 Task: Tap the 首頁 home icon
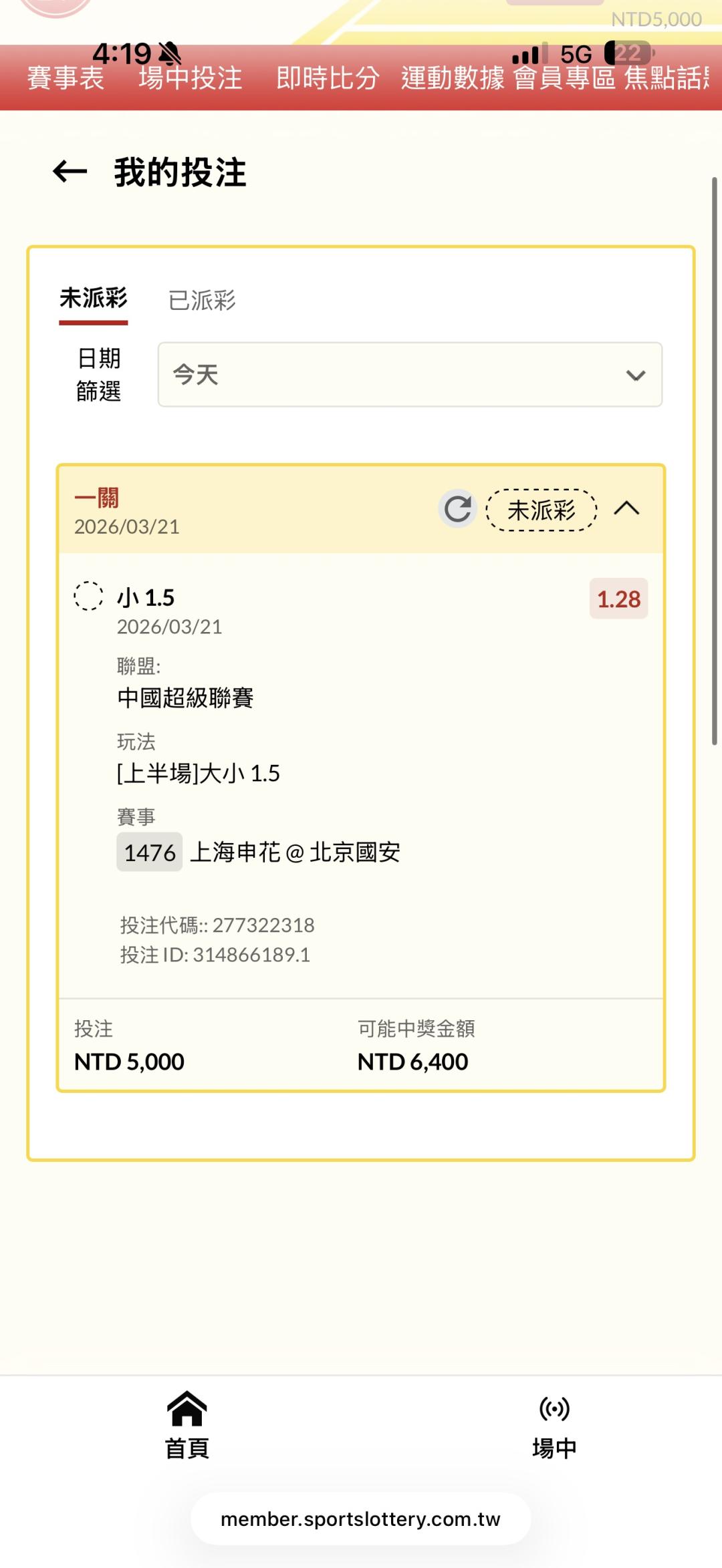pos(187,1408)
